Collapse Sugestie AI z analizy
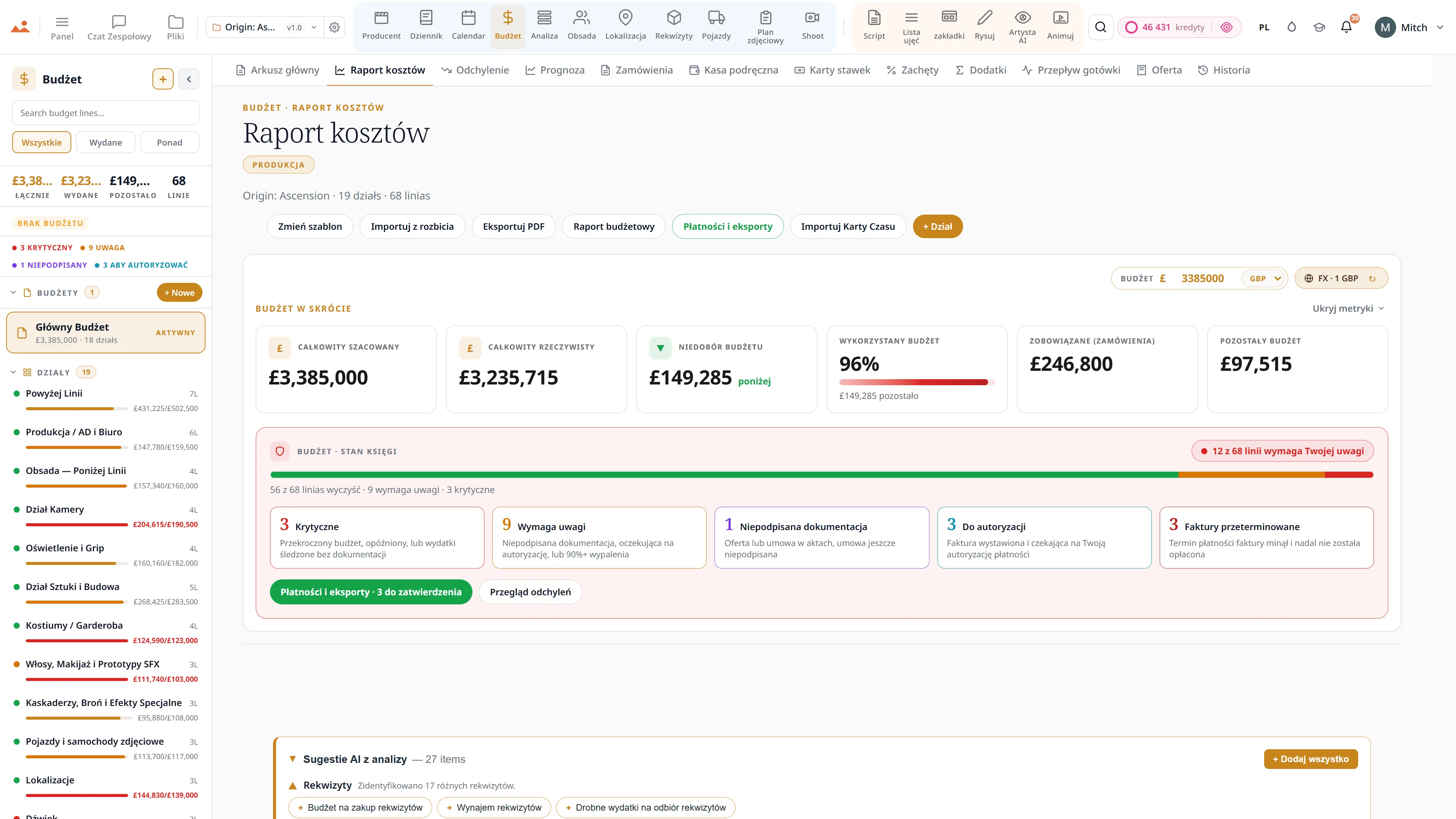 [x=292, y=759]
